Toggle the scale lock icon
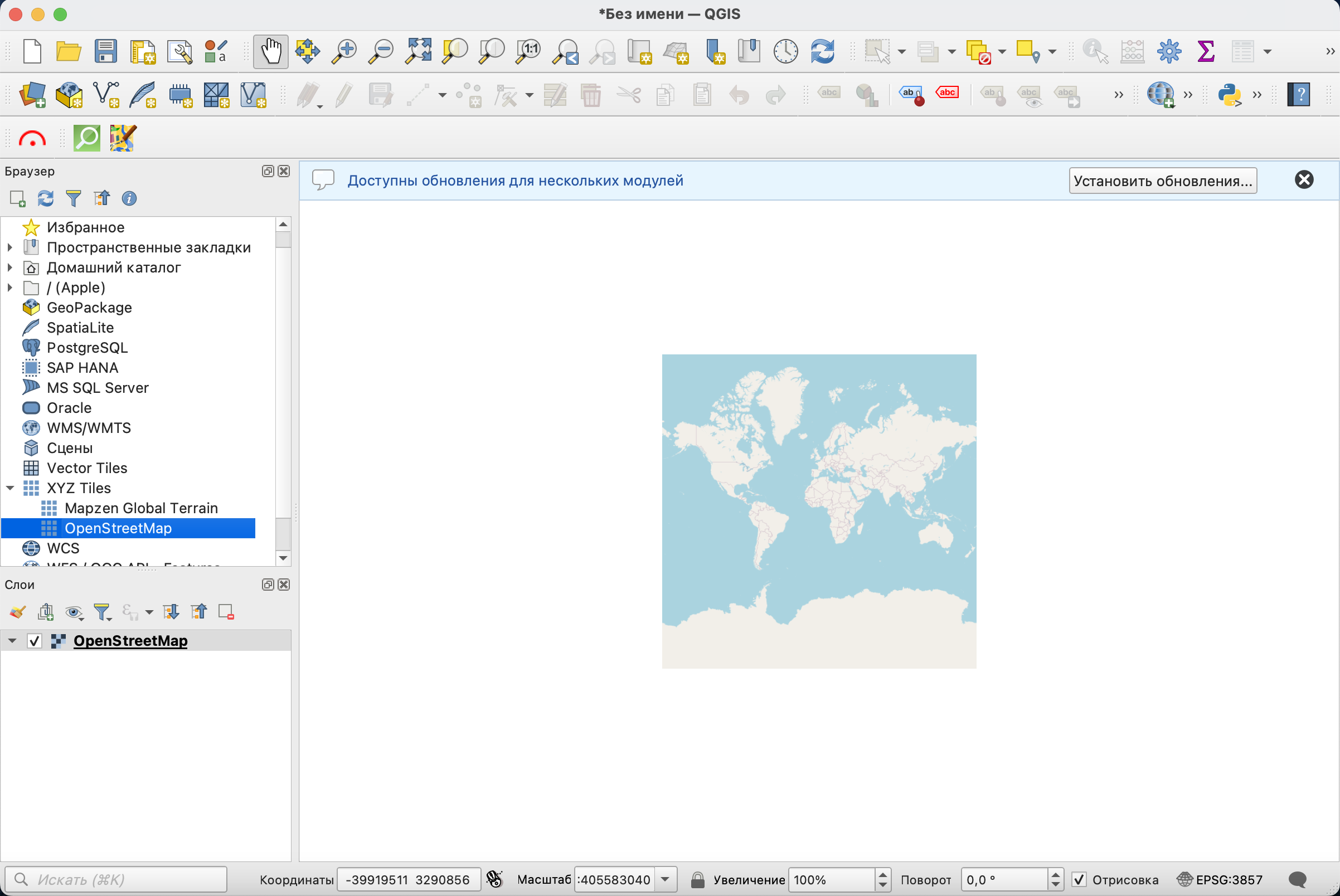The height and width of the screenshot is (896, 1340). tap(697, 879)
